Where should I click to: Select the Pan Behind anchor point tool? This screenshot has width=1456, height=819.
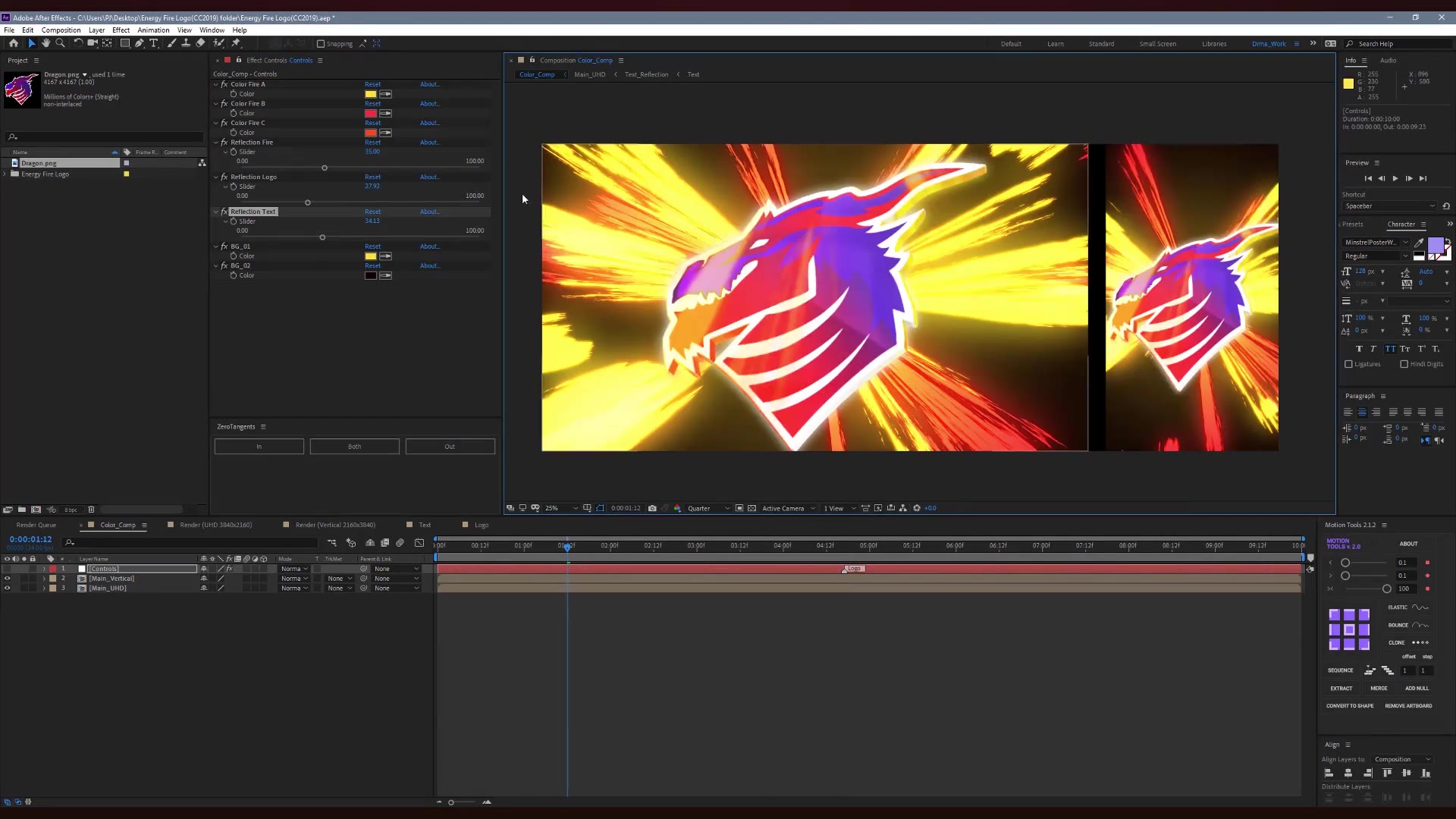pyautogui.click(x=107, y=43)
